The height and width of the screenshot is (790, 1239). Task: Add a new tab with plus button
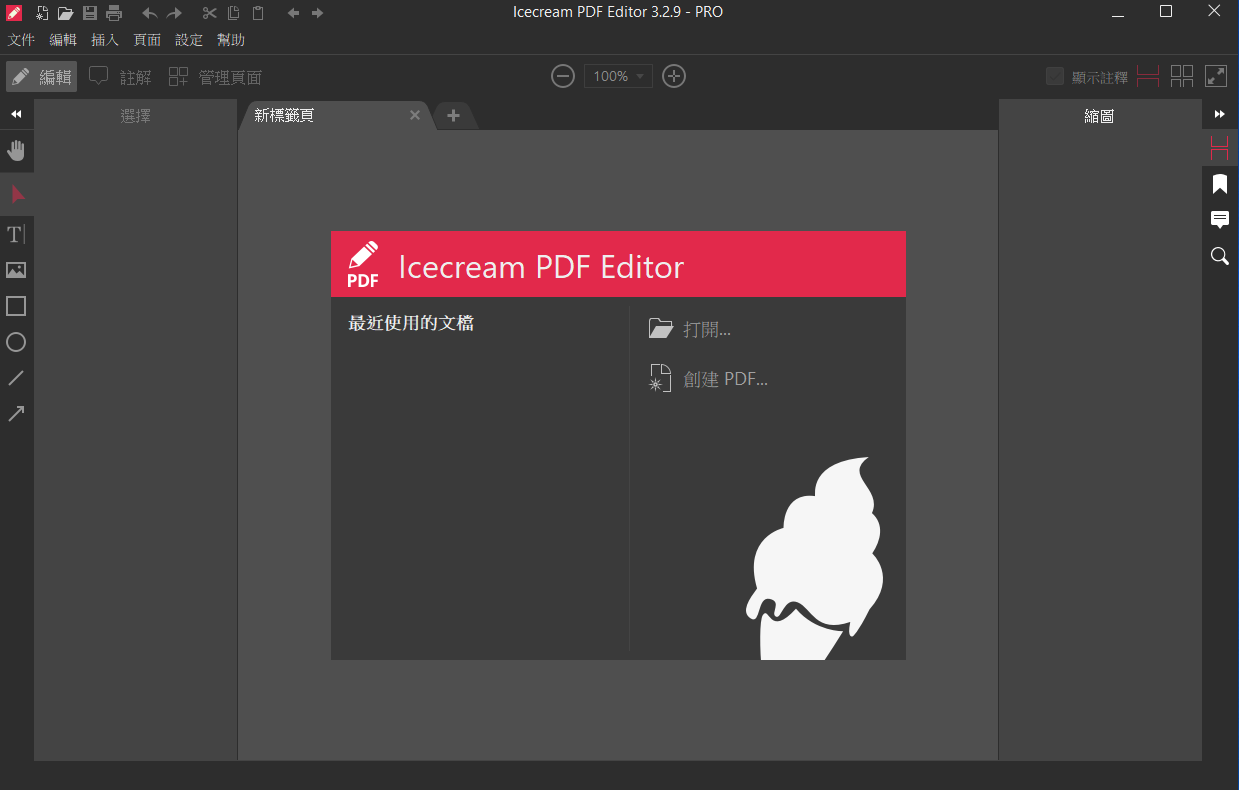[x=453, y=116]
